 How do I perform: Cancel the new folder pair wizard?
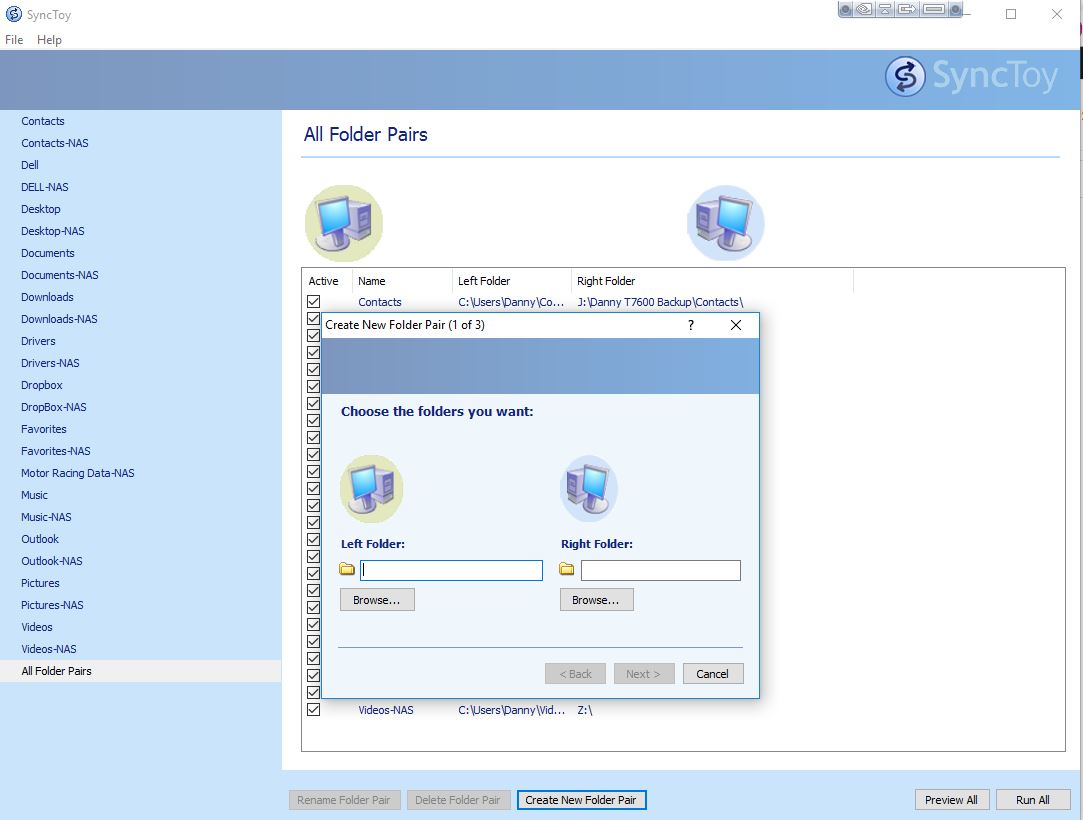(713, 674)
